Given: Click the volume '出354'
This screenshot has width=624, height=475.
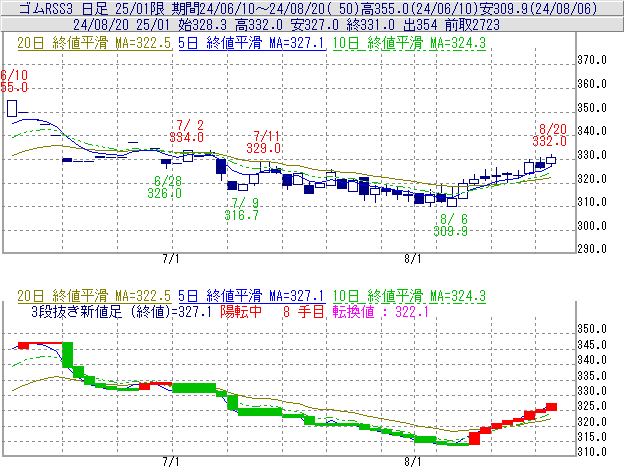Looking at the screenshot, I should click(x=420, y=25).
